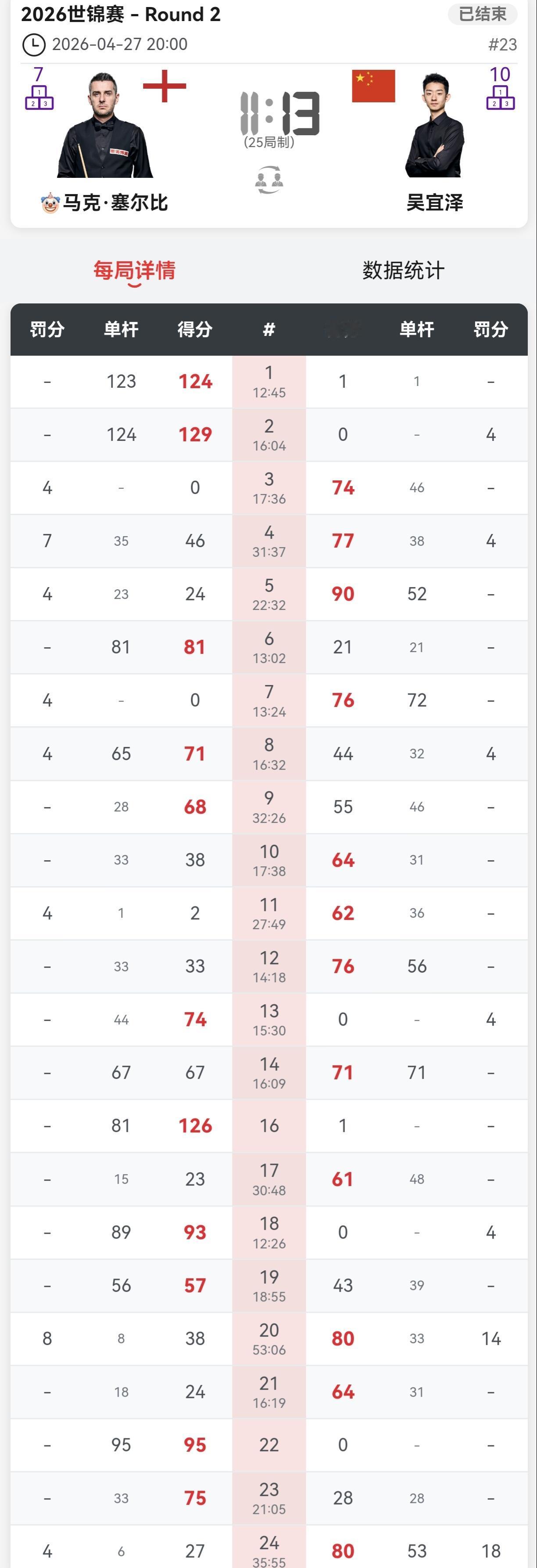This screenshot has width=537, height=1568.
Task: Click the England flag icon
Action: (x=164, y=87)
